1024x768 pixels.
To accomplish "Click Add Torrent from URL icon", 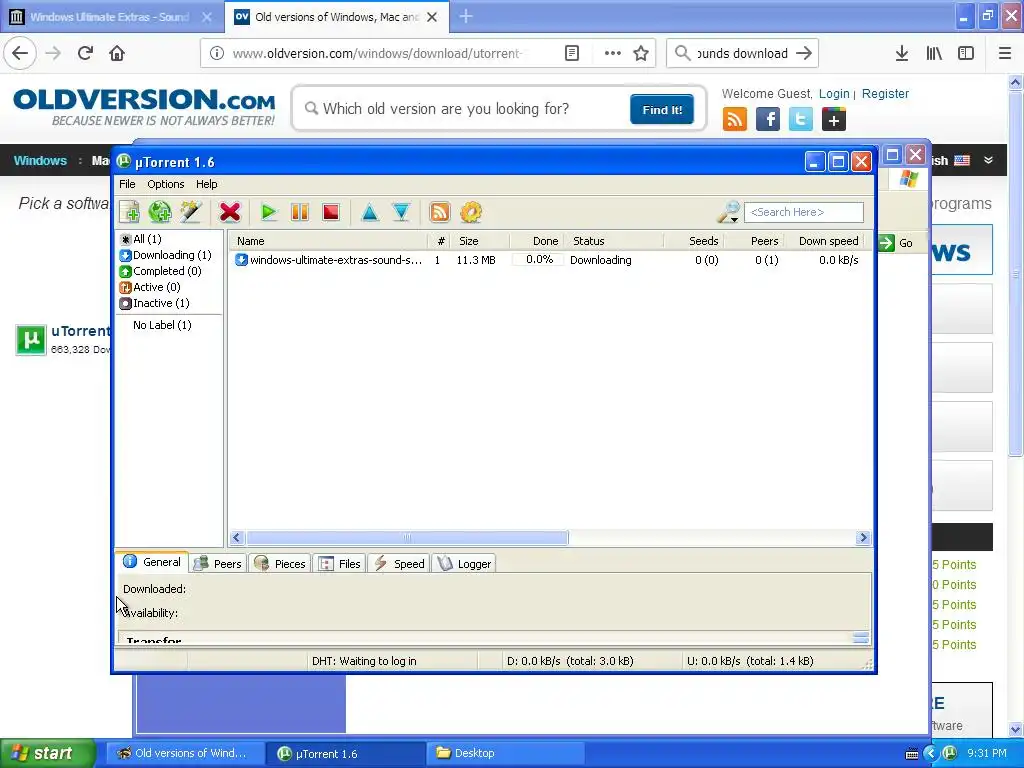I will click(x=160, y=212).
